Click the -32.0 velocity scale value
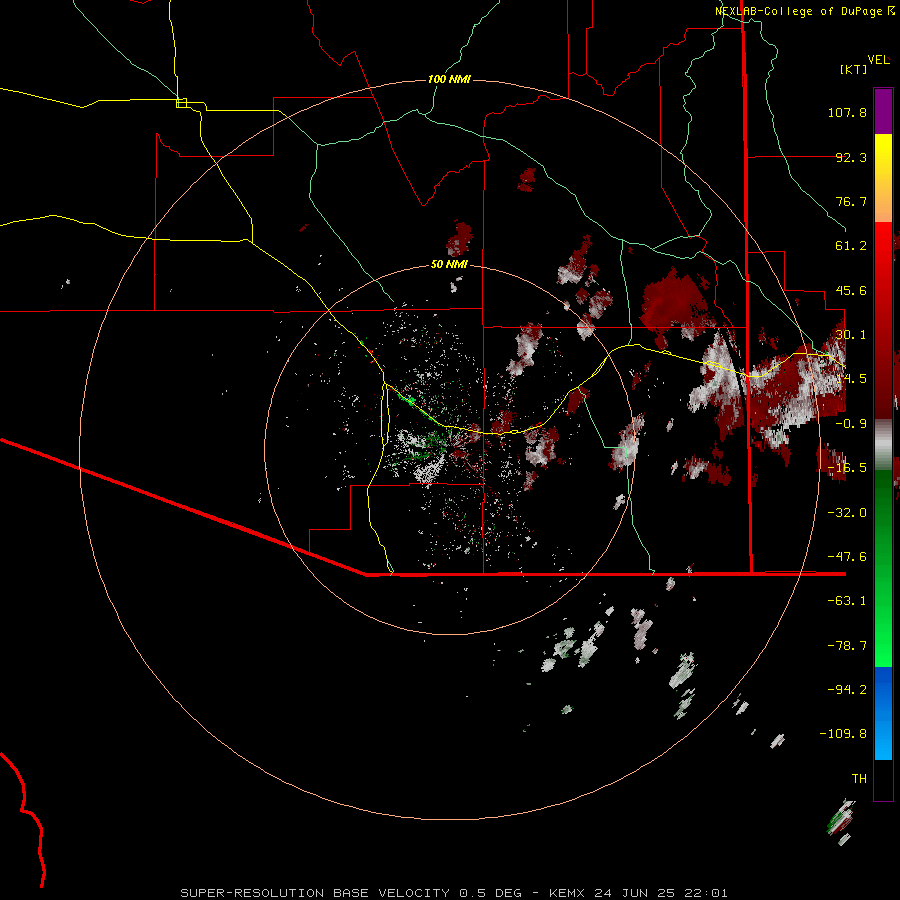Image resolution: width=900 pixels, height=900 pixels. tap(847, 513)
